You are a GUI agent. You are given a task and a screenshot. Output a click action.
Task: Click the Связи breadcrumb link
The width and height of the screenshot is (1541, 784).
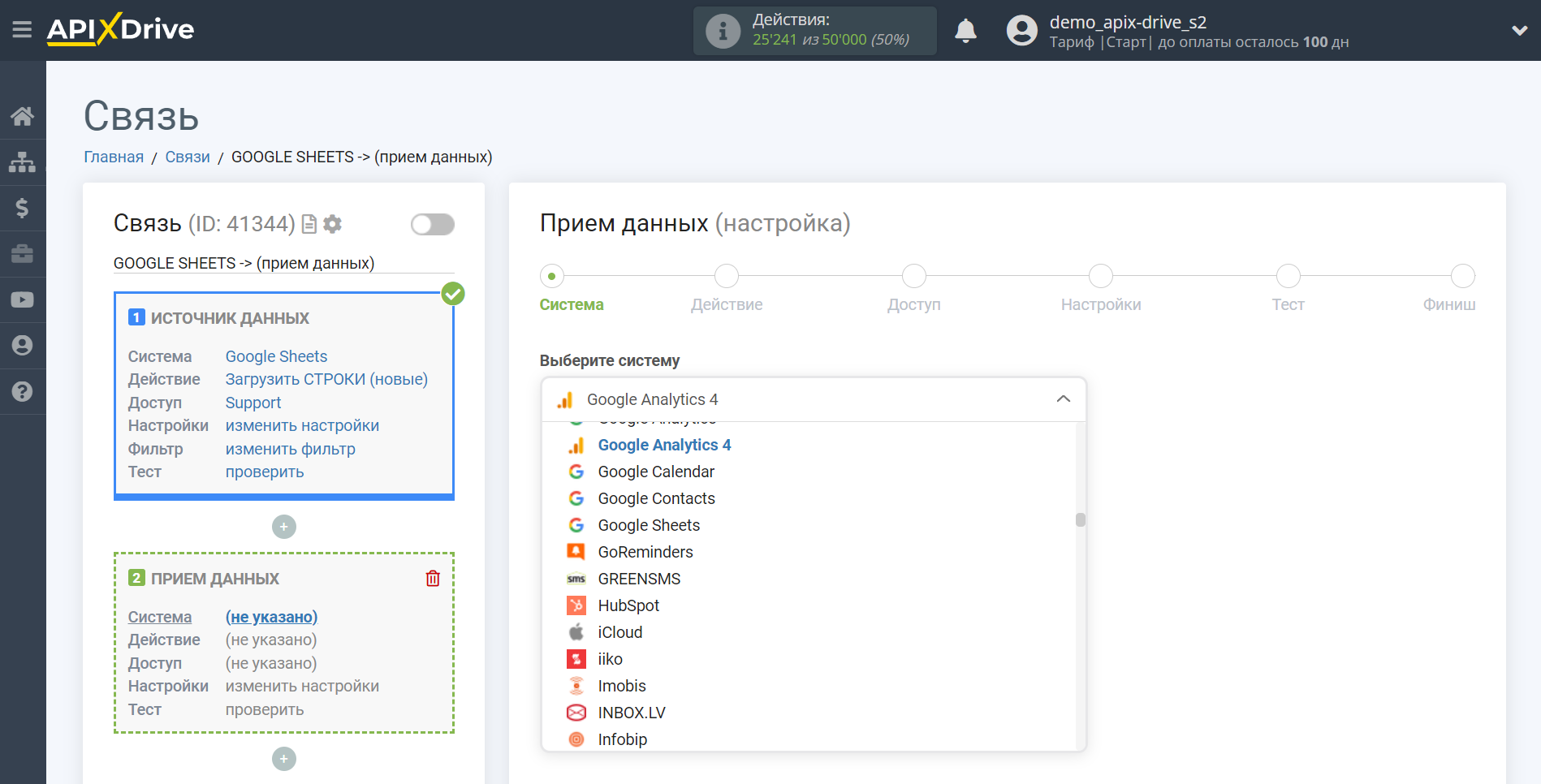pos(188,157)
